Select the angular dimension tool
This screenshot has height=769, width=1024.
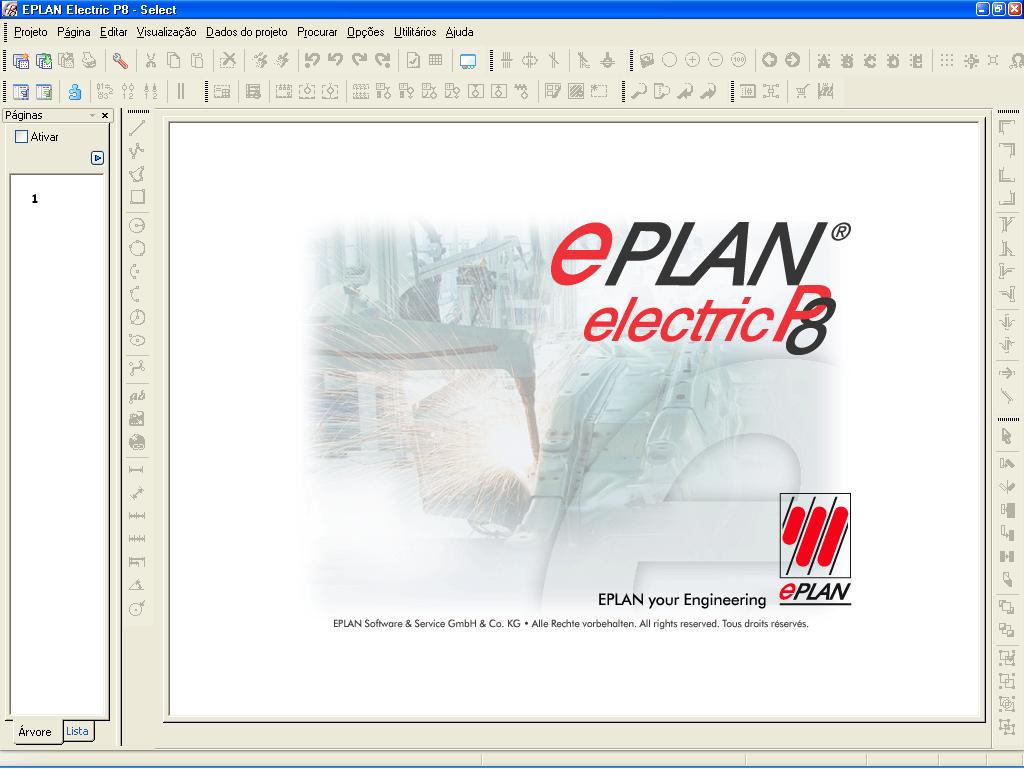click(x=136, y=584)
